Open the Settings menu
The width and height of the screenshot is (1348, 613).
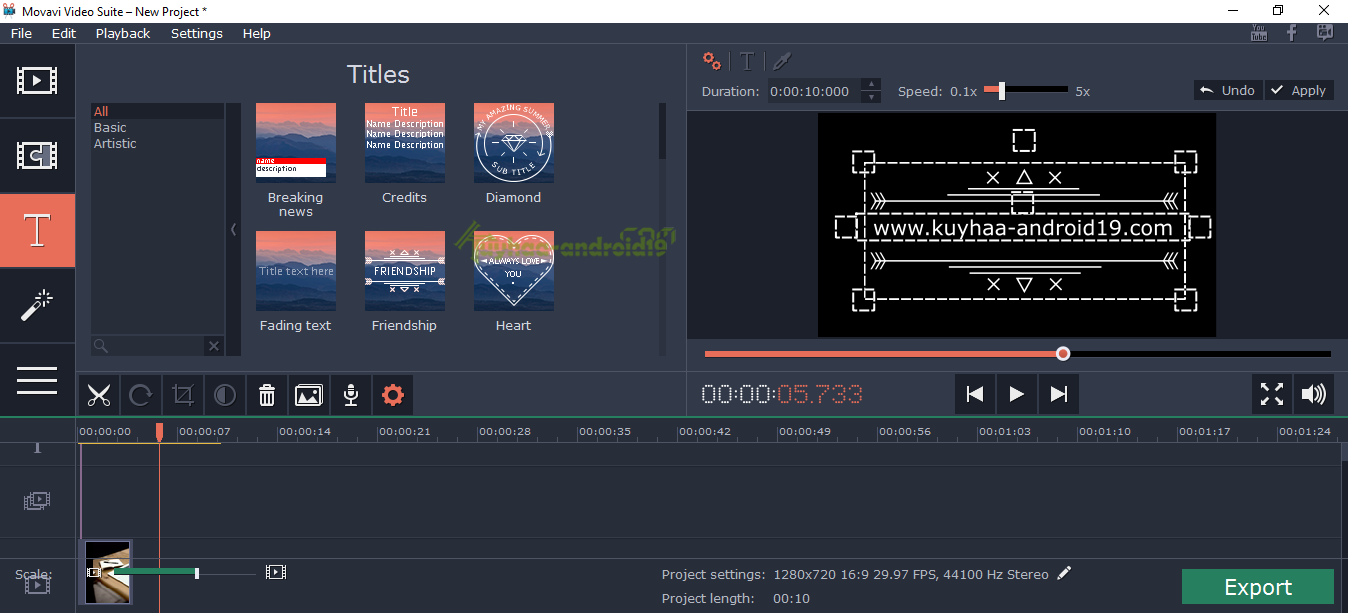coord(197,33)
